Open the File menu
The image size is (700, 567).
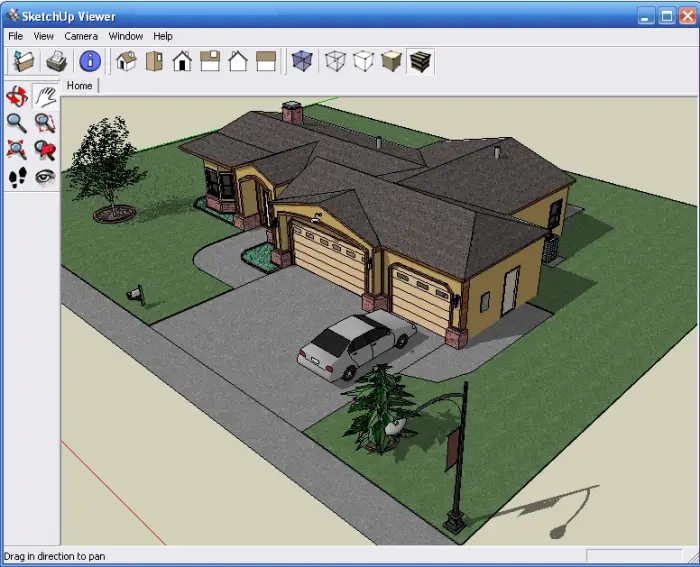click(x=16, y=36)
